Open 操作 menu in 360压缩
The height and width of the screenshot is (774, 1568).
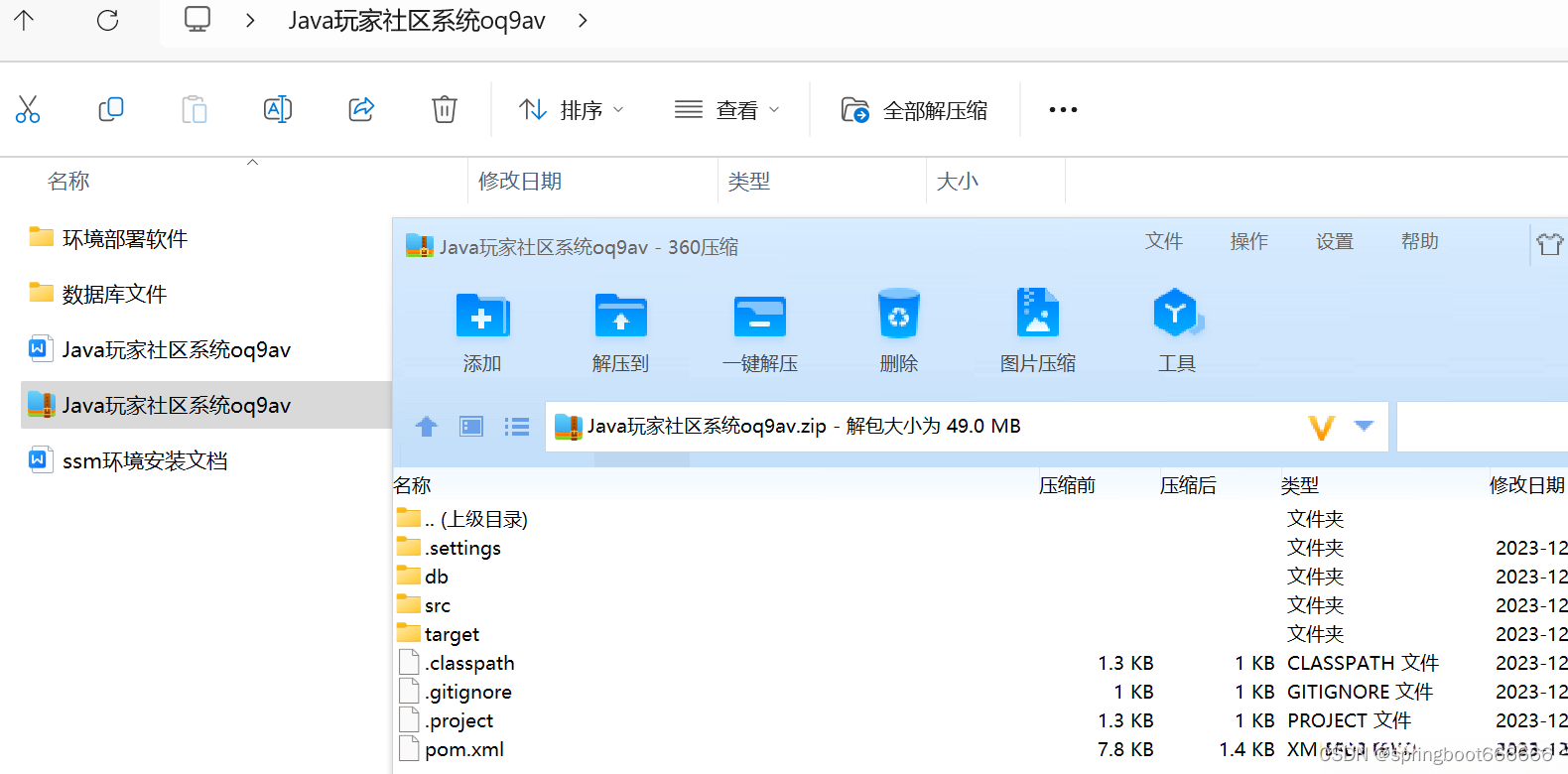coord(1249,241)
